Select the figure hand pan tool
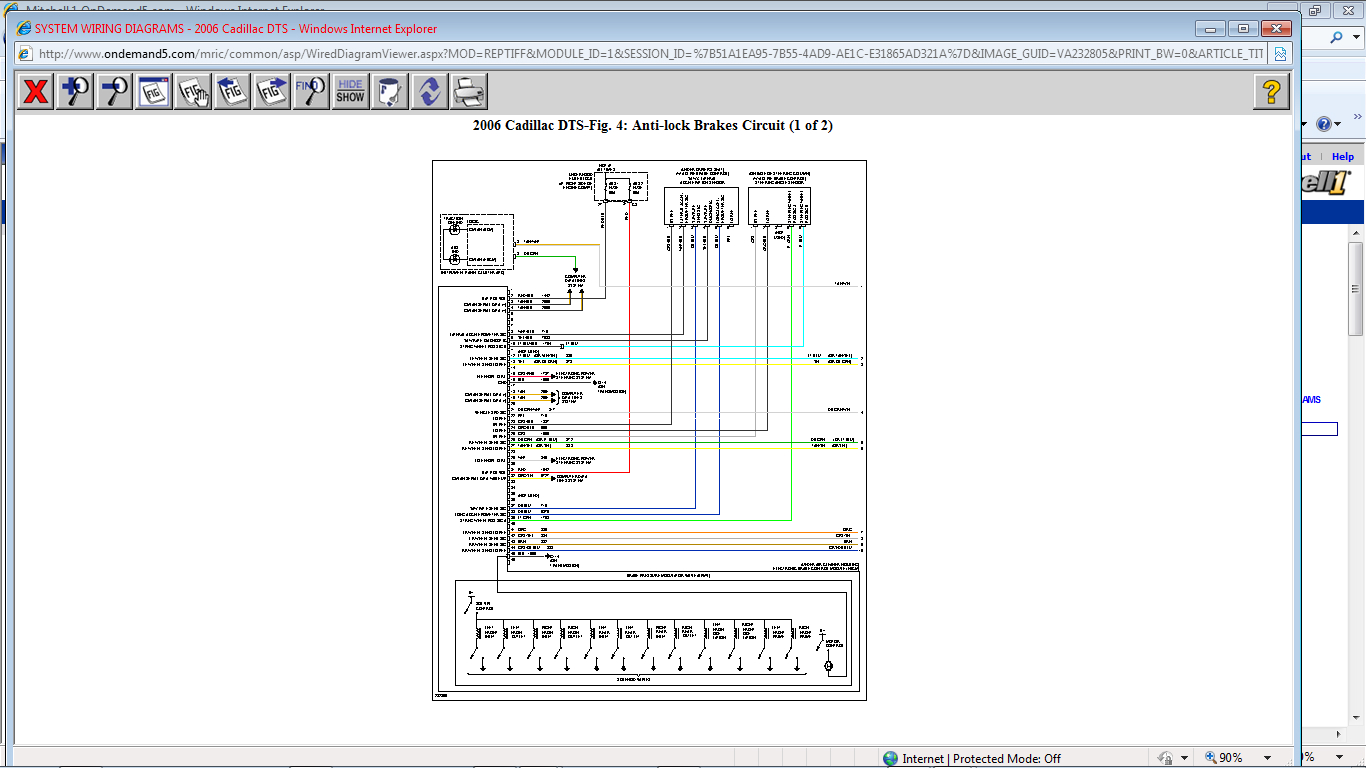Screen dimensions: 1366x768 pos(193,92)
